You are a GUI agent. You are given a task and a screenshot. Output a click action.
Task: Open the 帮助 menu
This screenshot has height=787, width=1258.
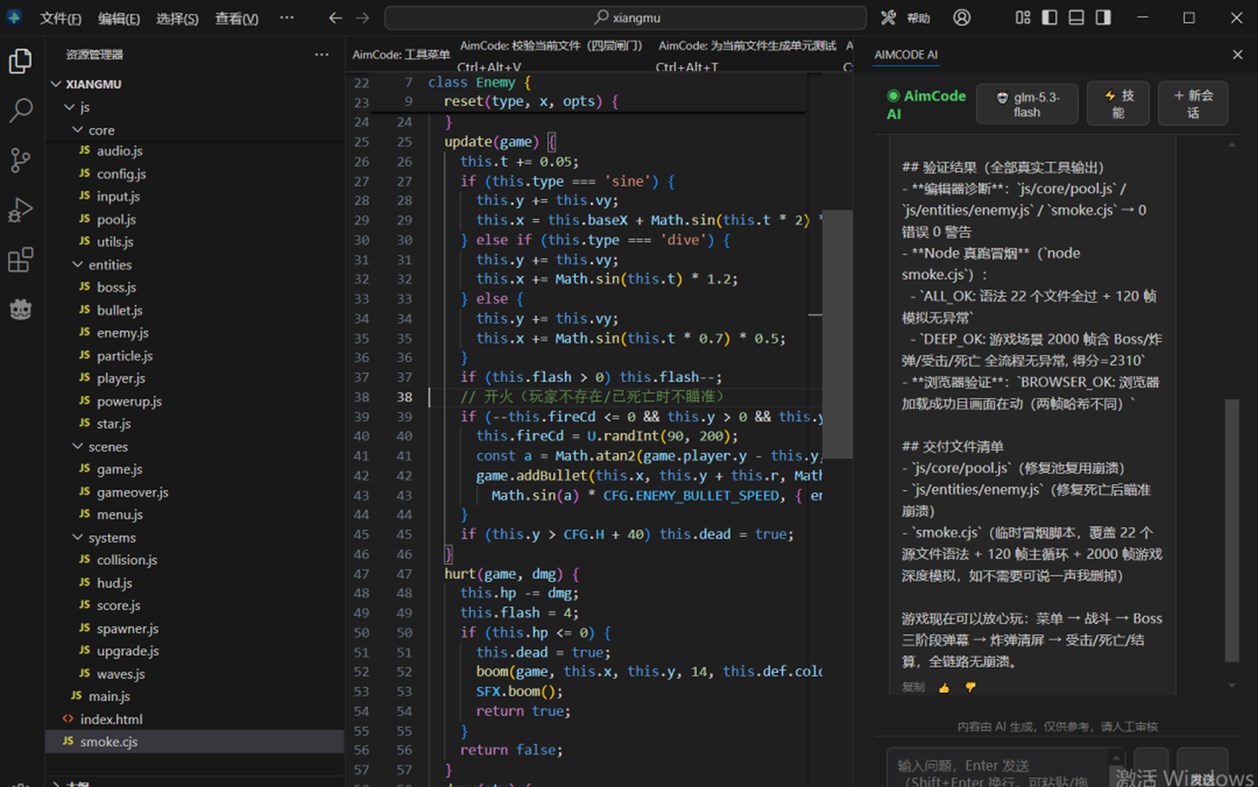918,19
